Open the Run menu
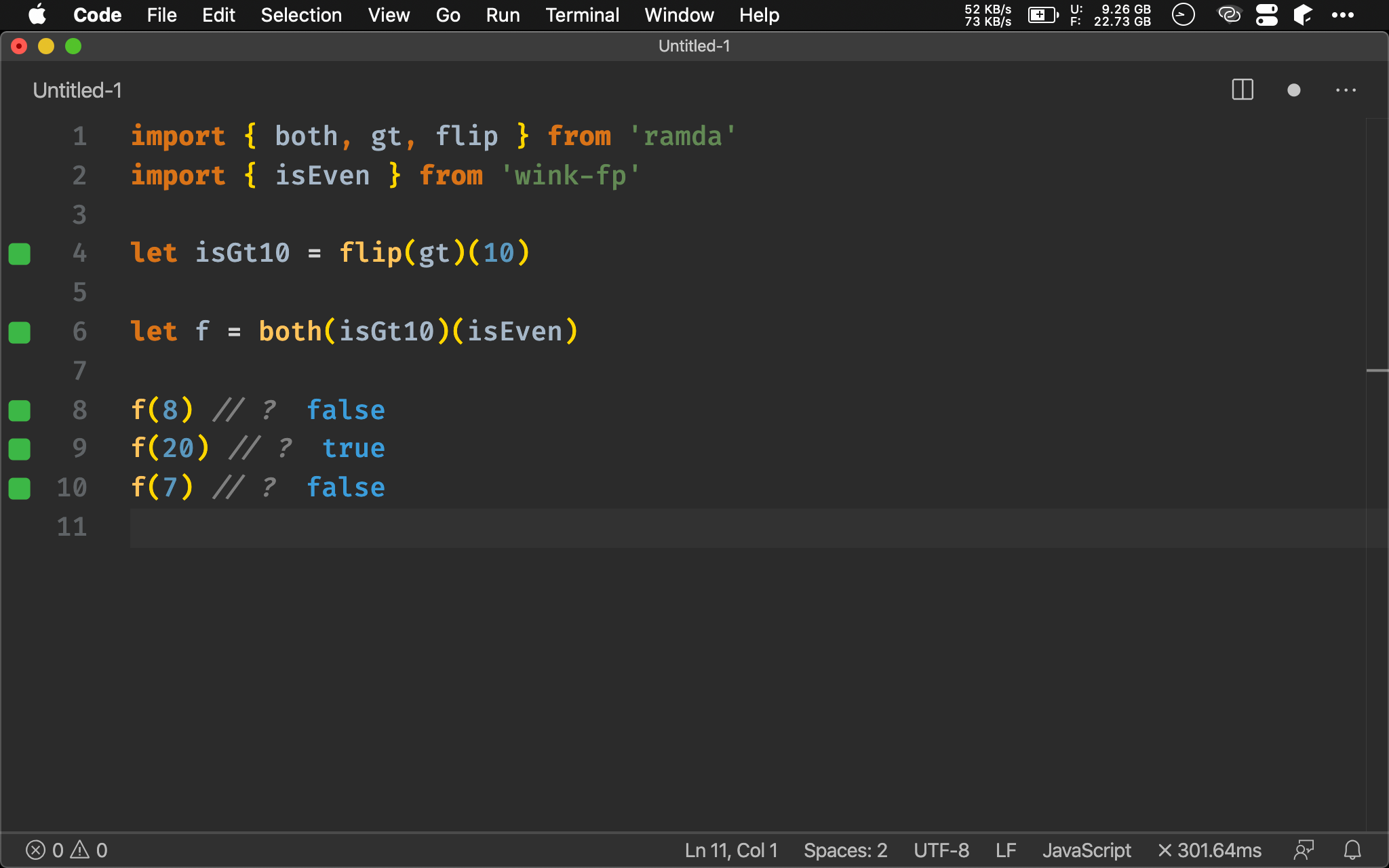The height and width of the screenshot is (868, 1389). [503, 15]
